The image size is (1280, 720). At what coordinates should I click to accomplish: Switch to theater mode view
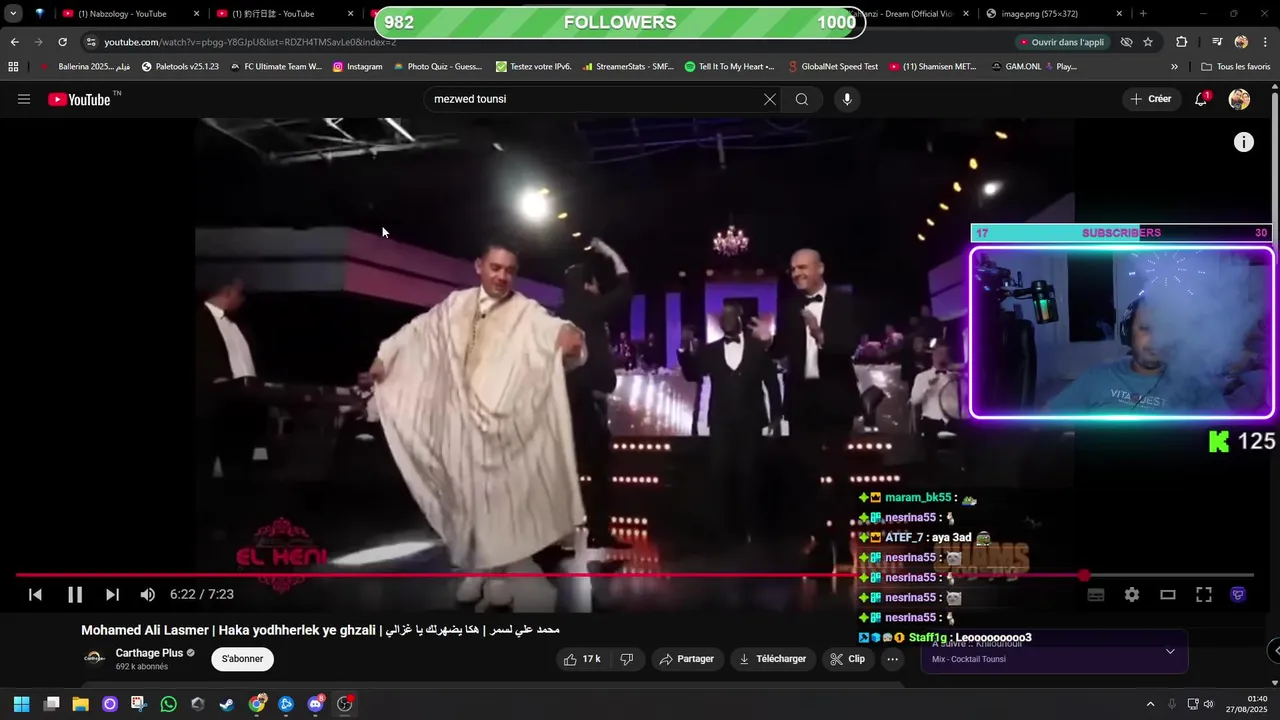coord(1168,594)
